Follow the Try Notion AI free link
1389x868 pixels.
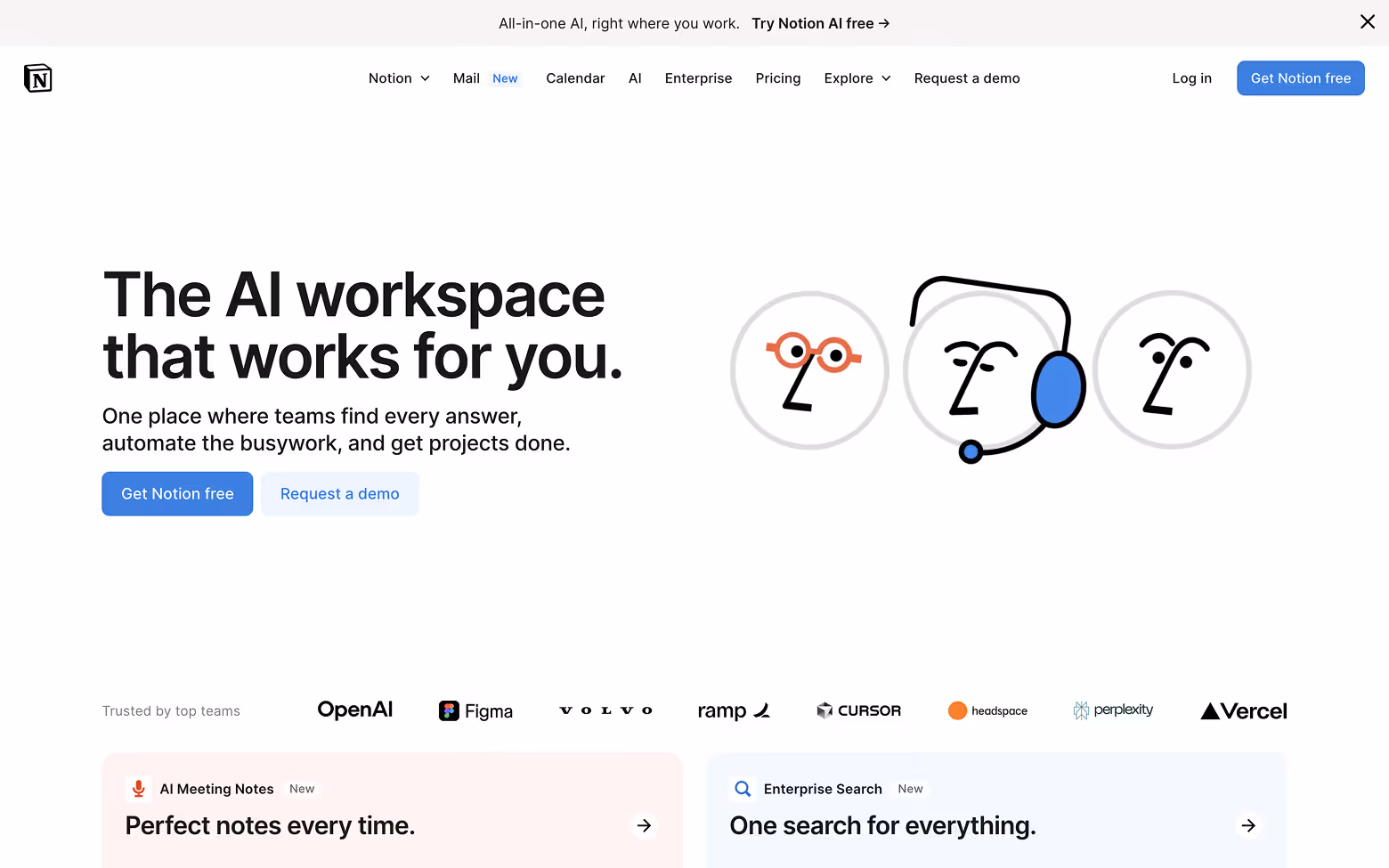(x=819, y=23)
